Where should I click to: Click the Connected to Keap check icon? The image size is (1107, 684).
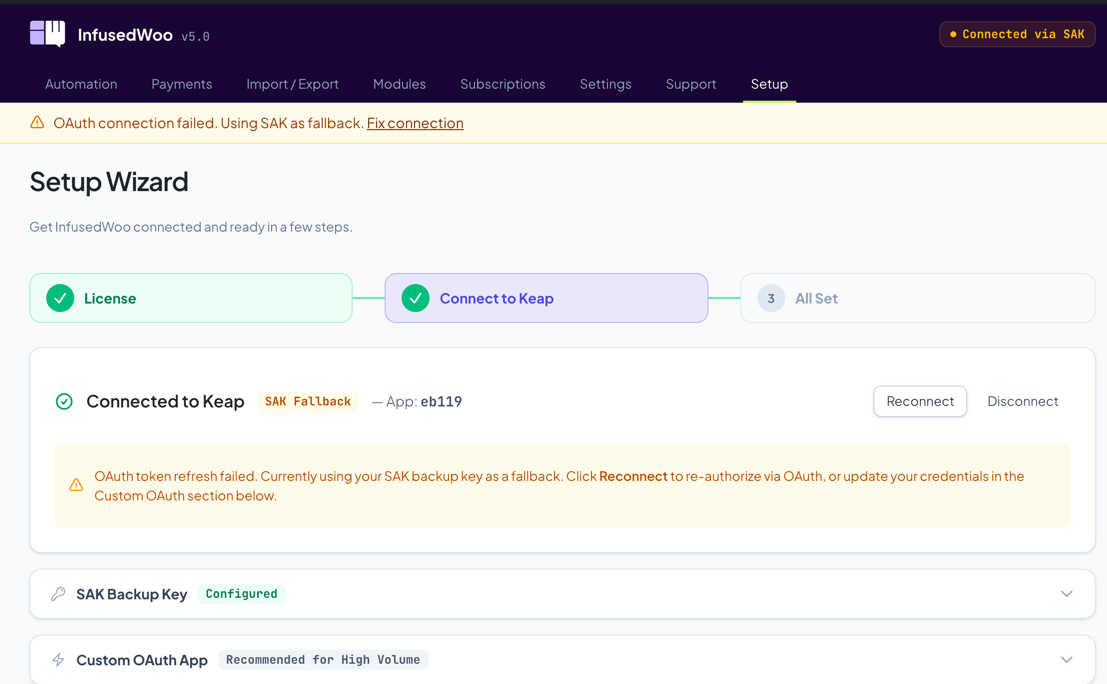[64, 401]
